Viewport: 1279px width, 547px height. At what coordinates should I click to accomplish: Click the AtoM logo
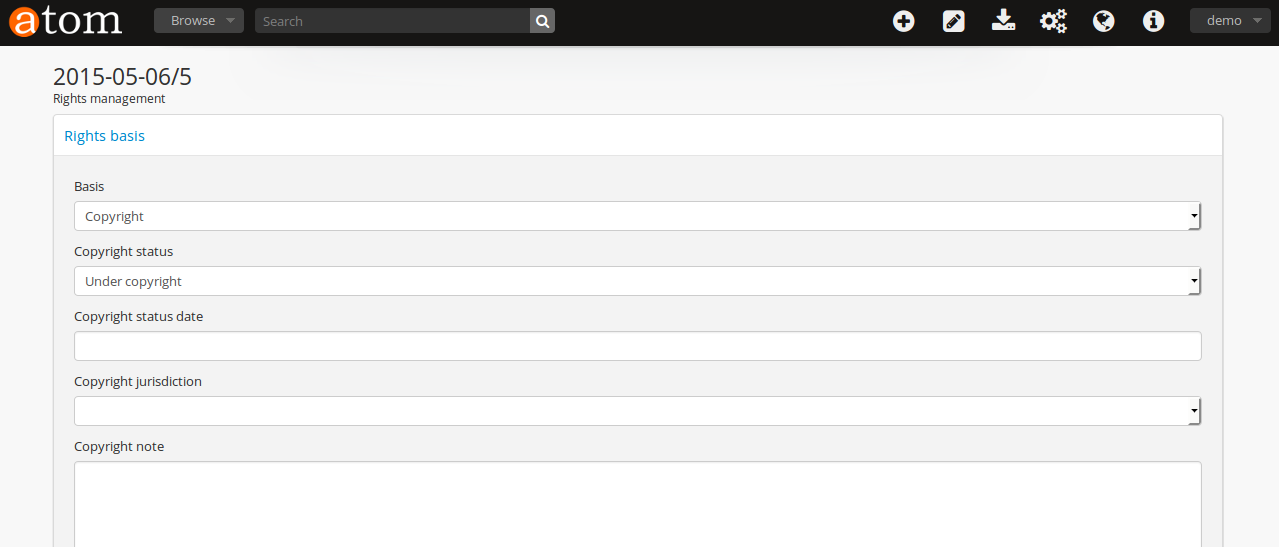[x=66, y=21]
